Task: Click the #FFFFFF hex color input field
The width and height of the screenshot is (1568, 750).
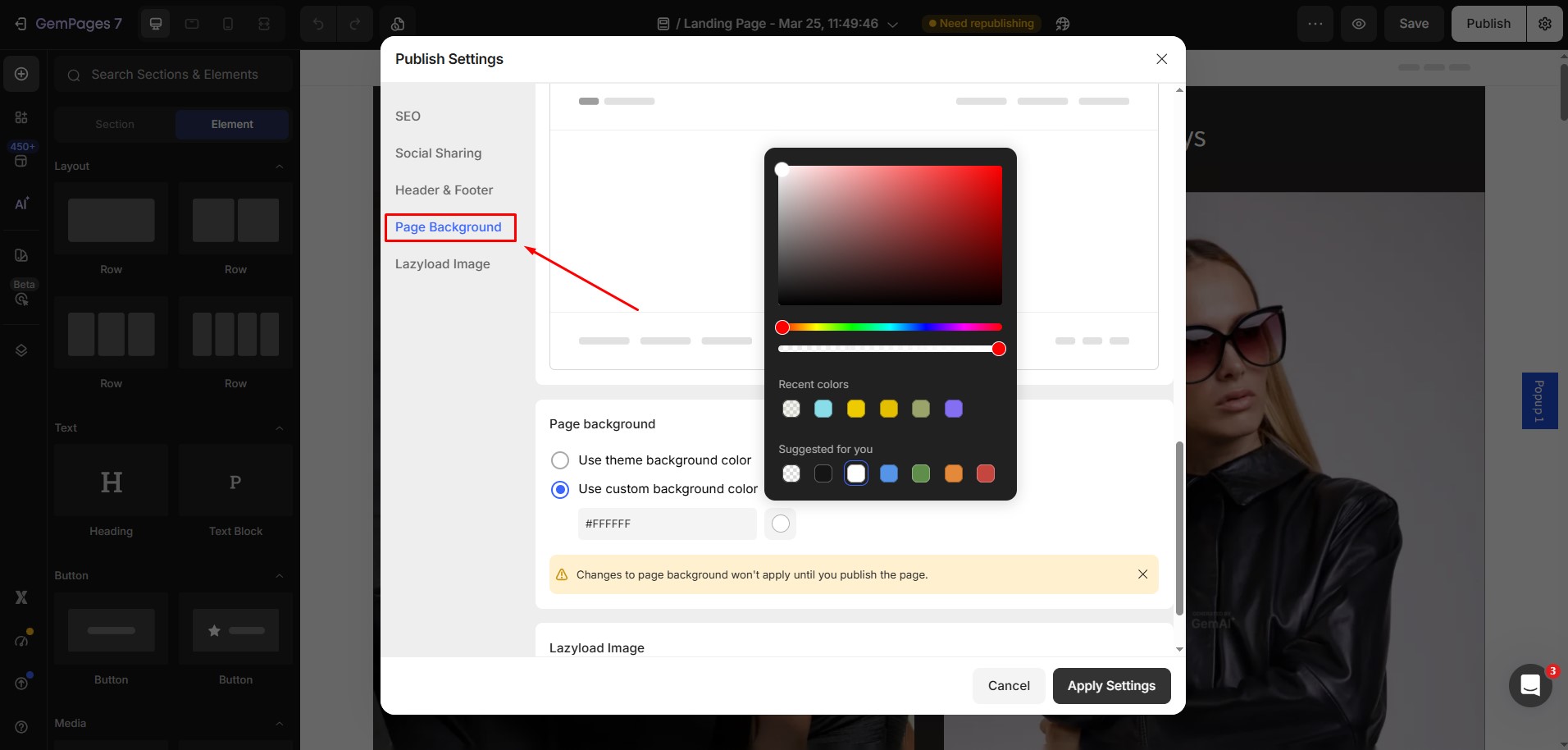Action: 668,524
